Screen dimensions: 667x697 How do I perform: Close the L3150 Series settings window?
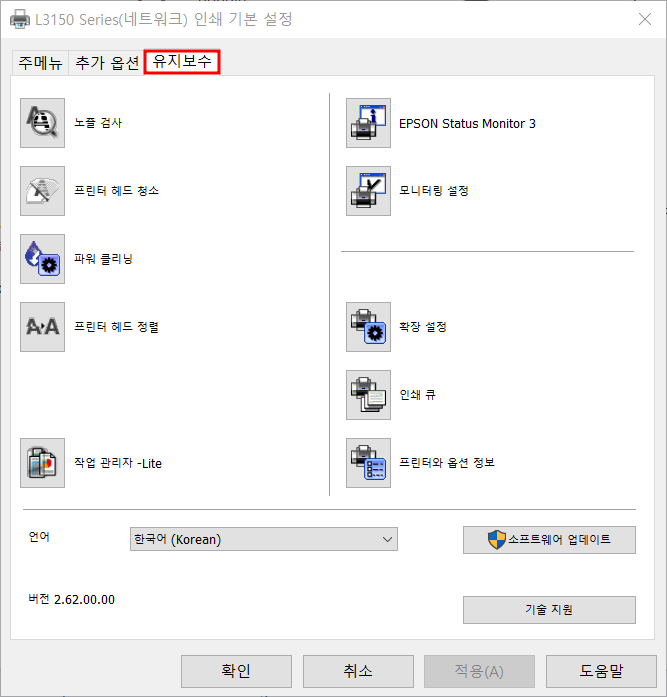[x=645, y=19]
